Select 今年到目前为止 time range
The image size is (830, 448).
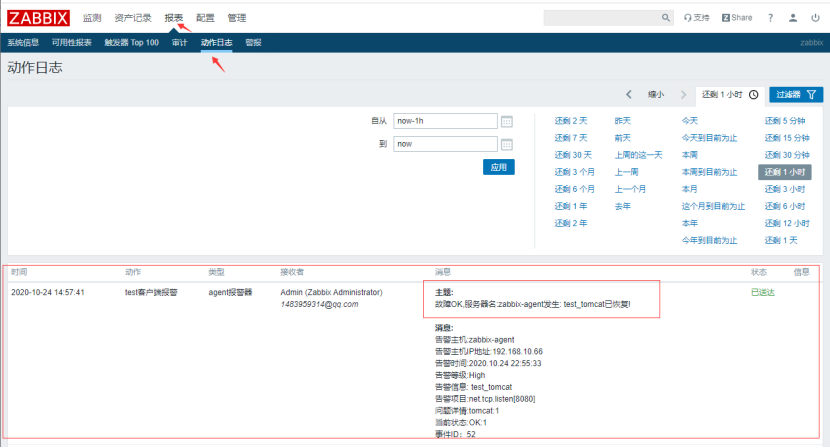pyautogui.click(x=709, y=240)
